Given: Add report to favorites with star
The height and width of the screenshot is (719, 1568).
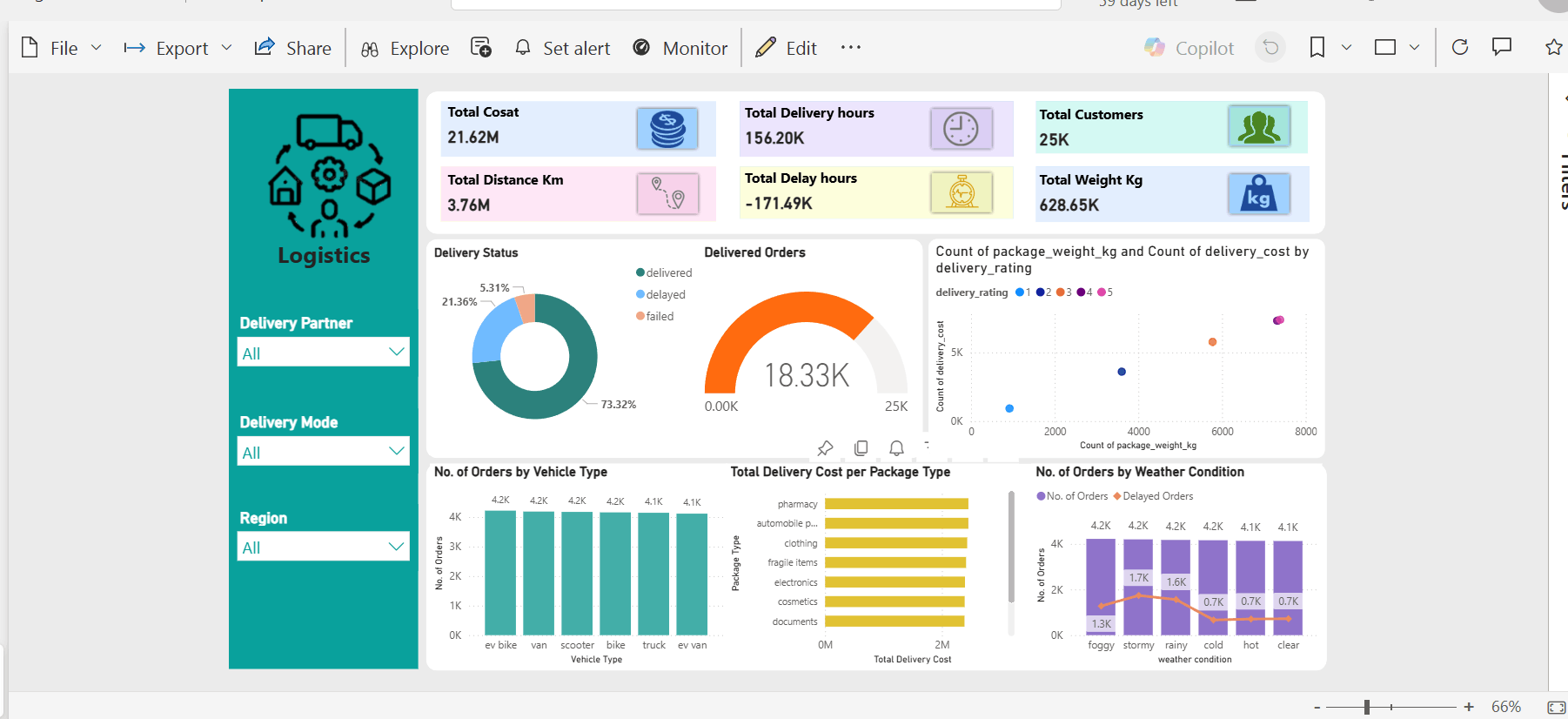Looking at the screenshot, I should coord(1553,47).
